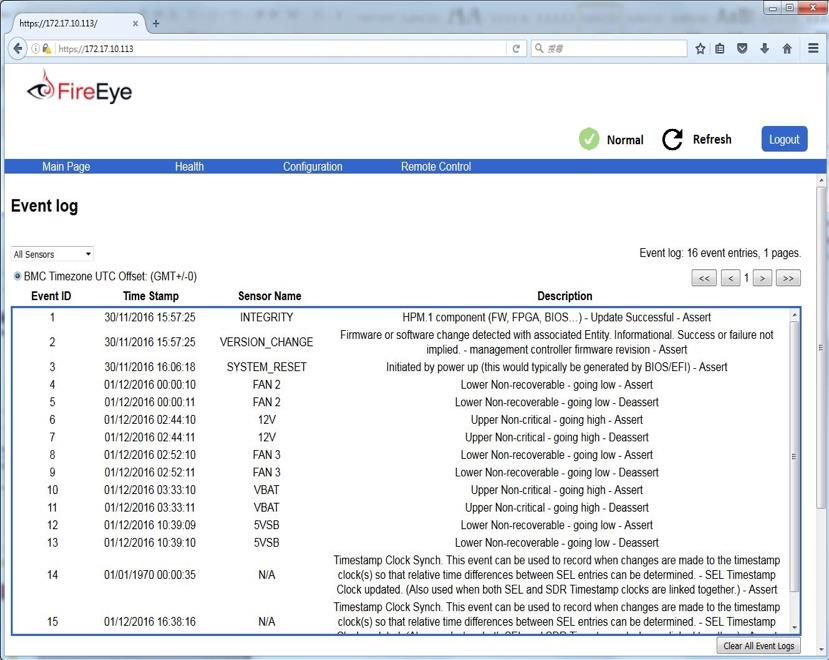Click the Refresh text label
829x660 pixels.
point(712,139)
